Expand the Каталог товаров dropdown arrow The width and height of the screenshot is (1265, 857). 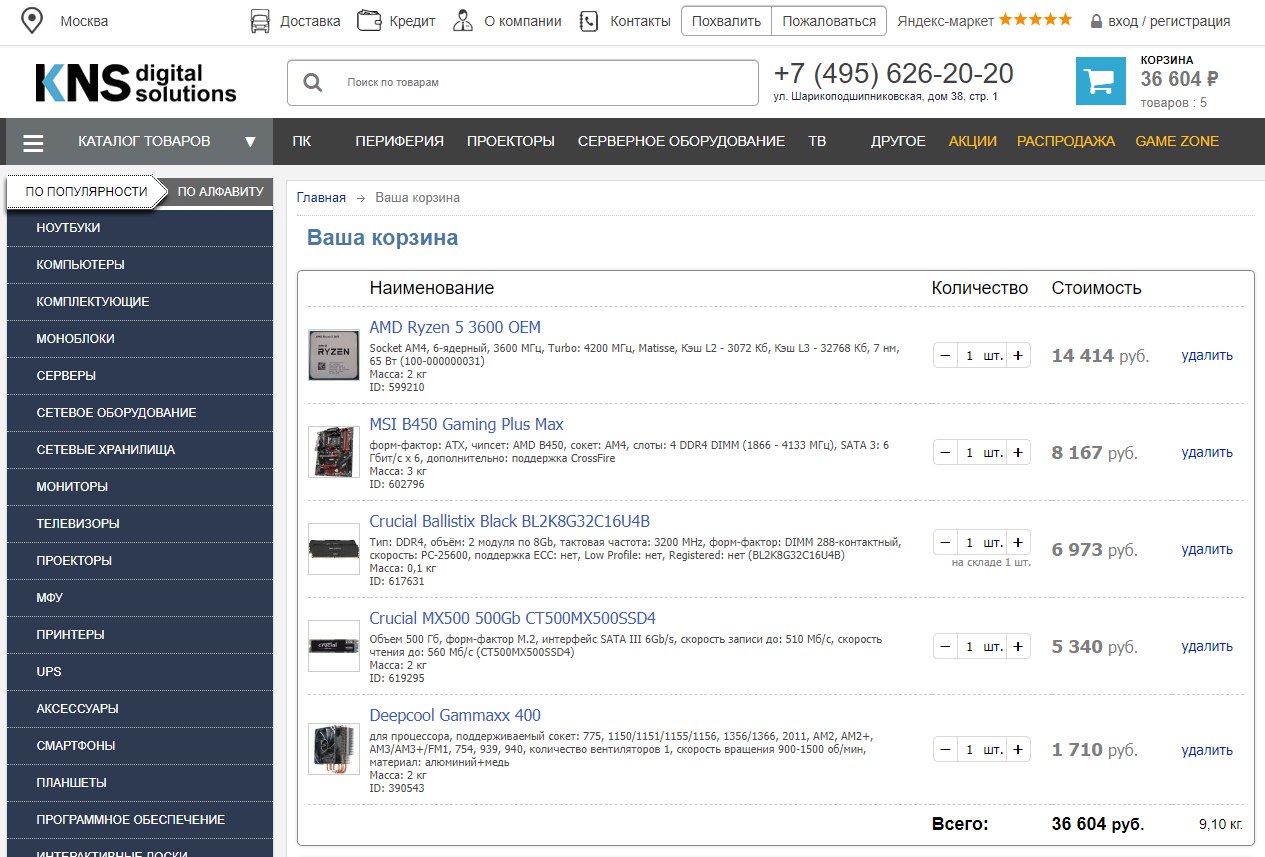[x=250, y=142]
